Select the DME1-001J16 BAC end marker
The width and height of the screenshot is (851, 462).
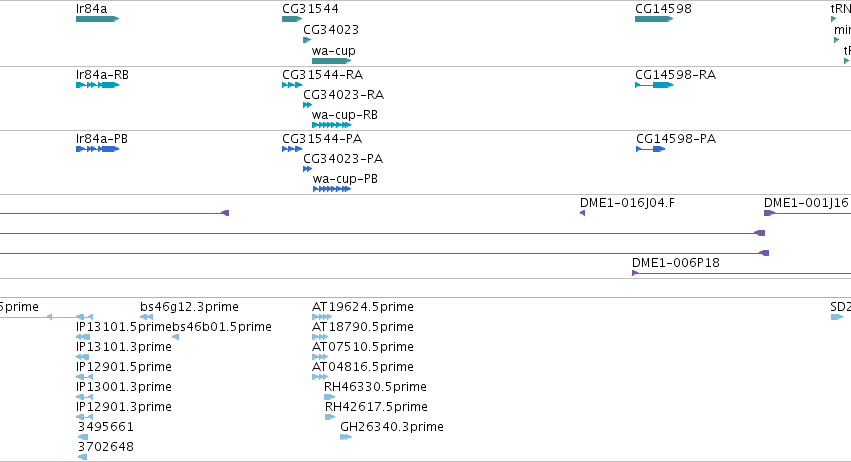769,213
